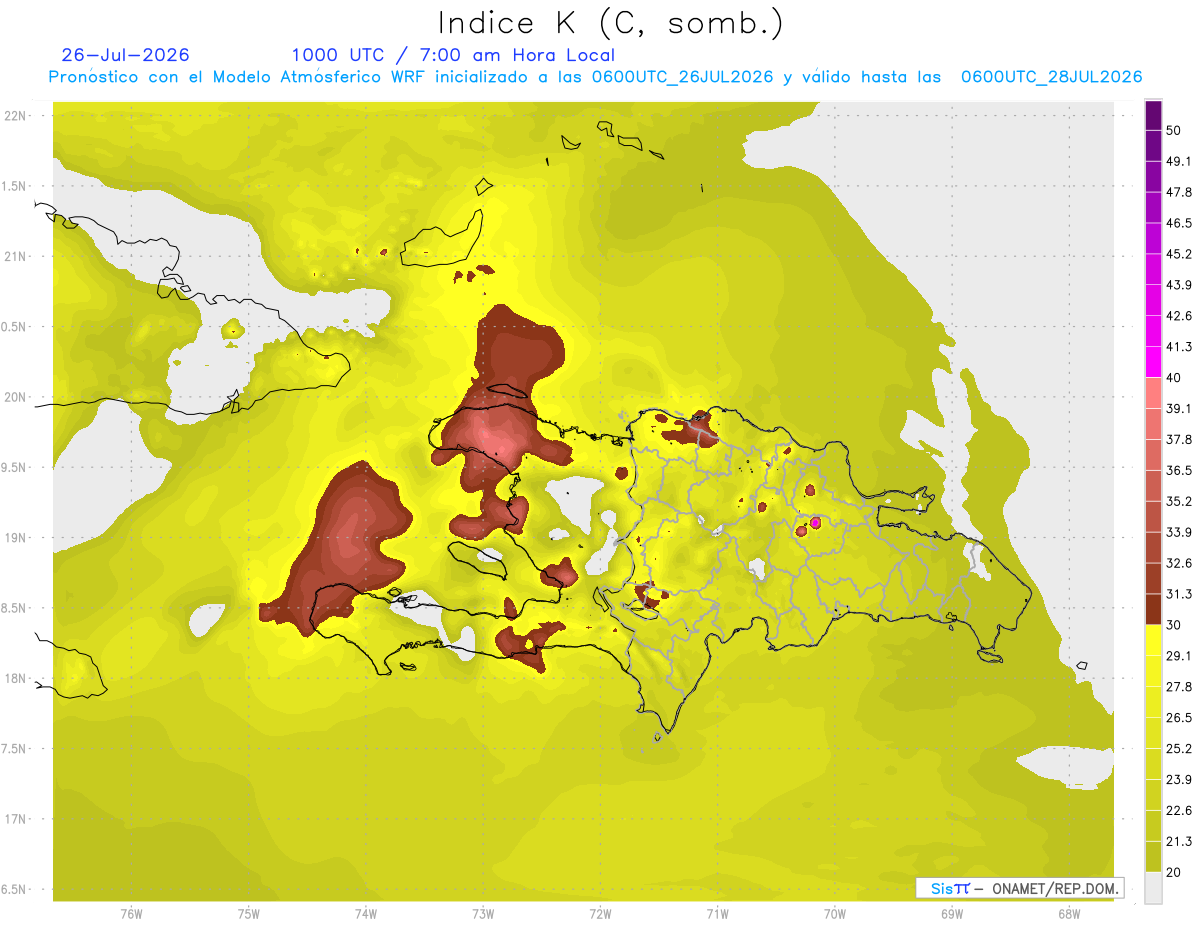Viewport: 1200px width, 927px height.
Task: Click the '18N' latitude label
Action: (15, 678)
